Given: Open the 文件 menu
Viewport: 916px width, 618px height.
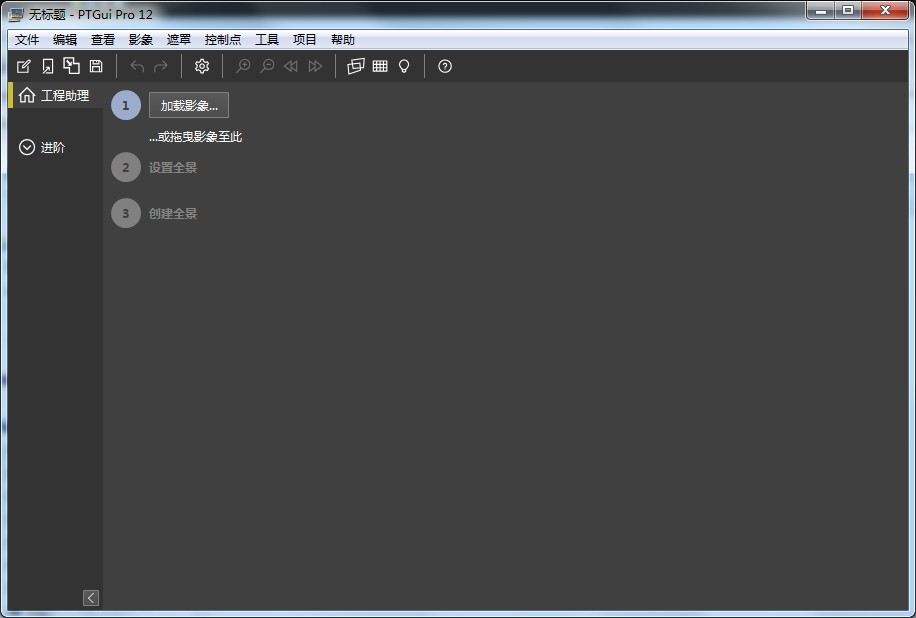Looking at the screenshot, I should point(27,40).
